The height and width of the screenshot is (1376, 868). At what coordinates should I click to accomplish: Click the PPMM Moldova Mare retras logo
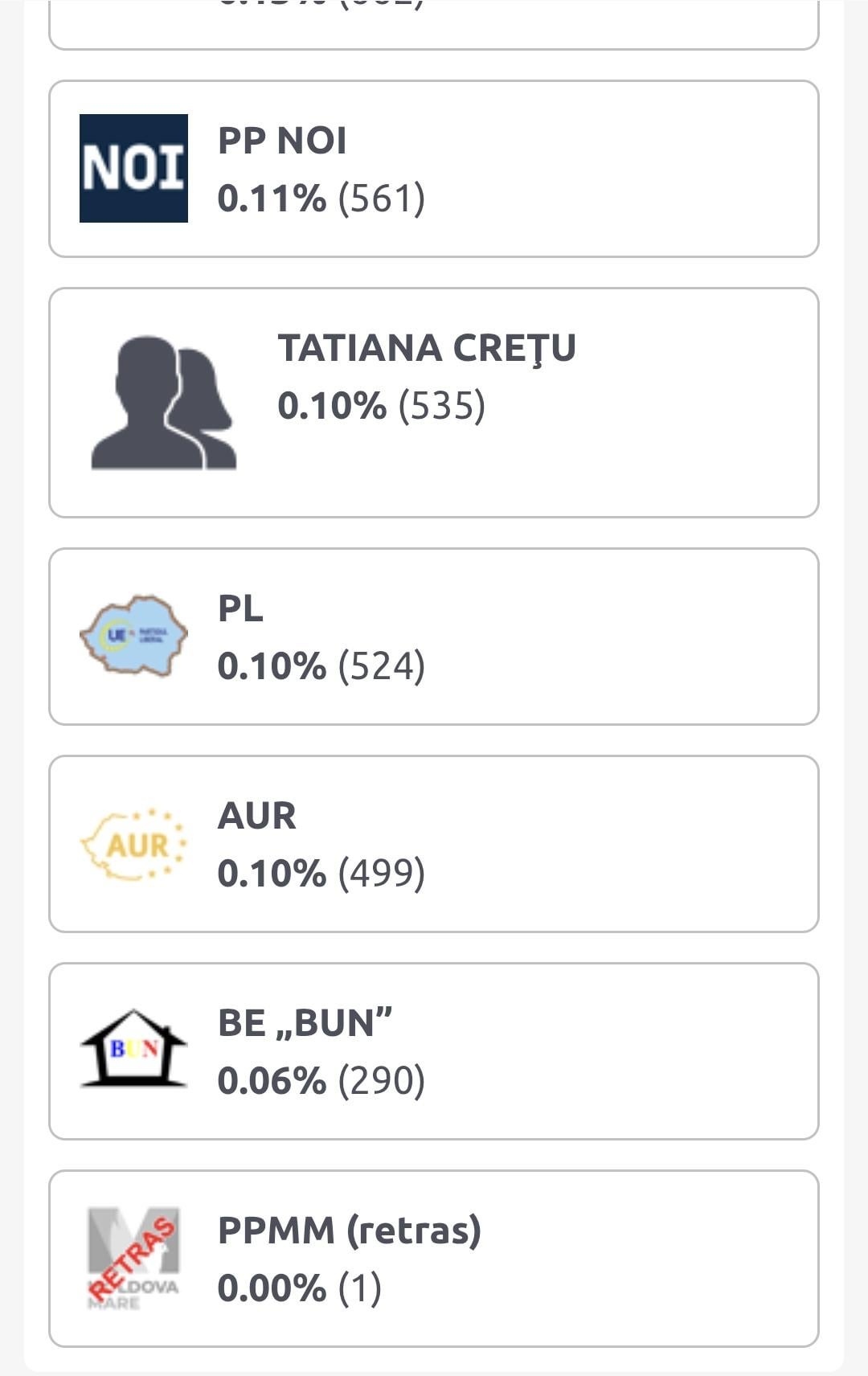pyautogui.click(x=133, y=1259)
